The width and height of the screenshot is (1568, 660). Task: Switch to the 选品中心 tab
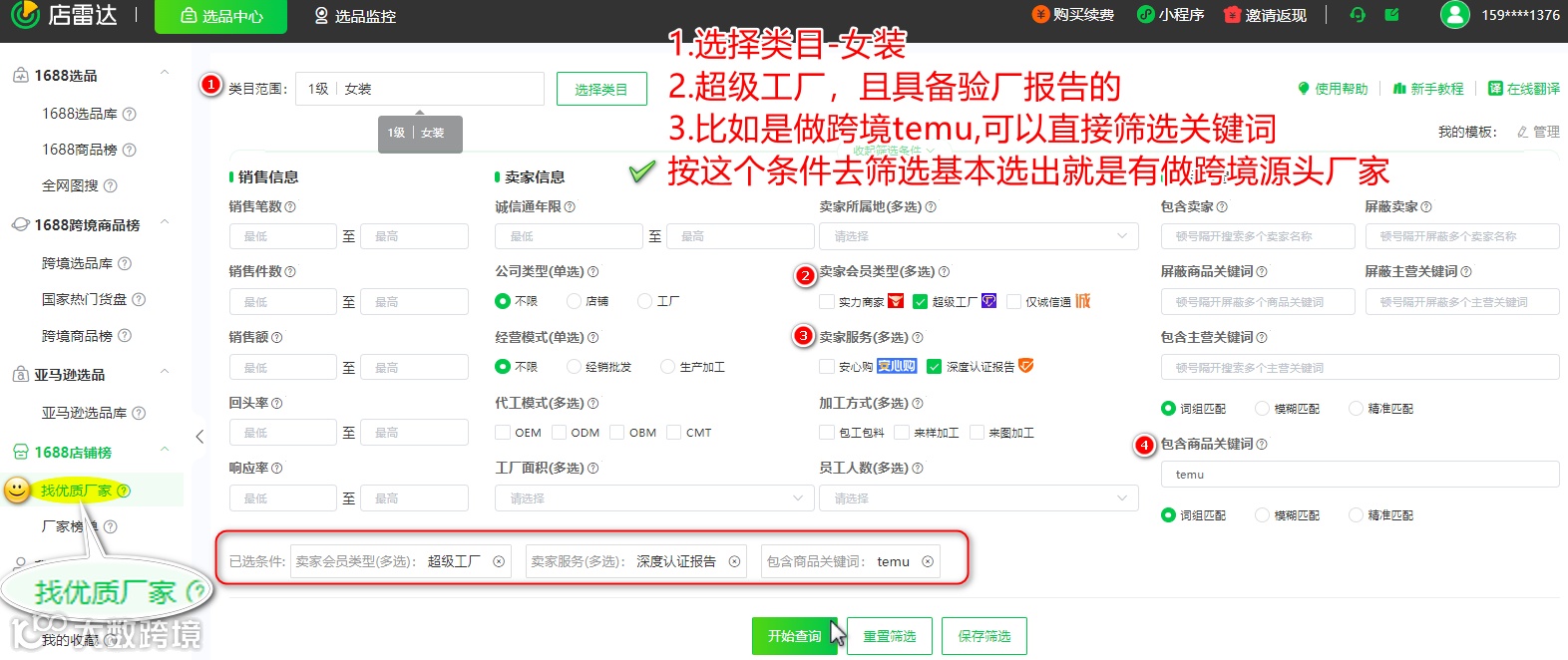click(220, 17)
